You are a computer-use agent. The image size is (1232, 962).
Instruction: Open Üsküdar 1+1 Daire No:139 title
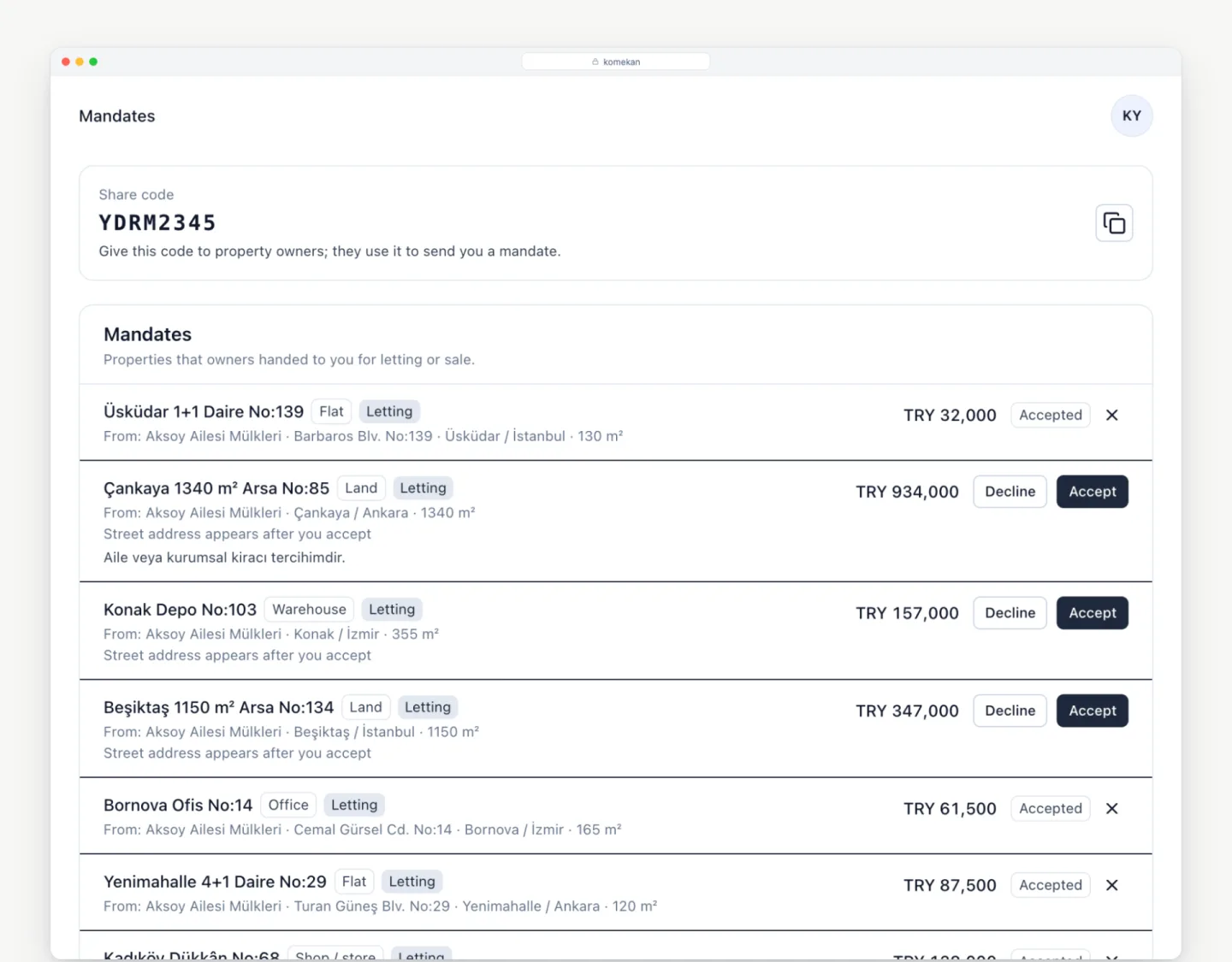[204, 411]
